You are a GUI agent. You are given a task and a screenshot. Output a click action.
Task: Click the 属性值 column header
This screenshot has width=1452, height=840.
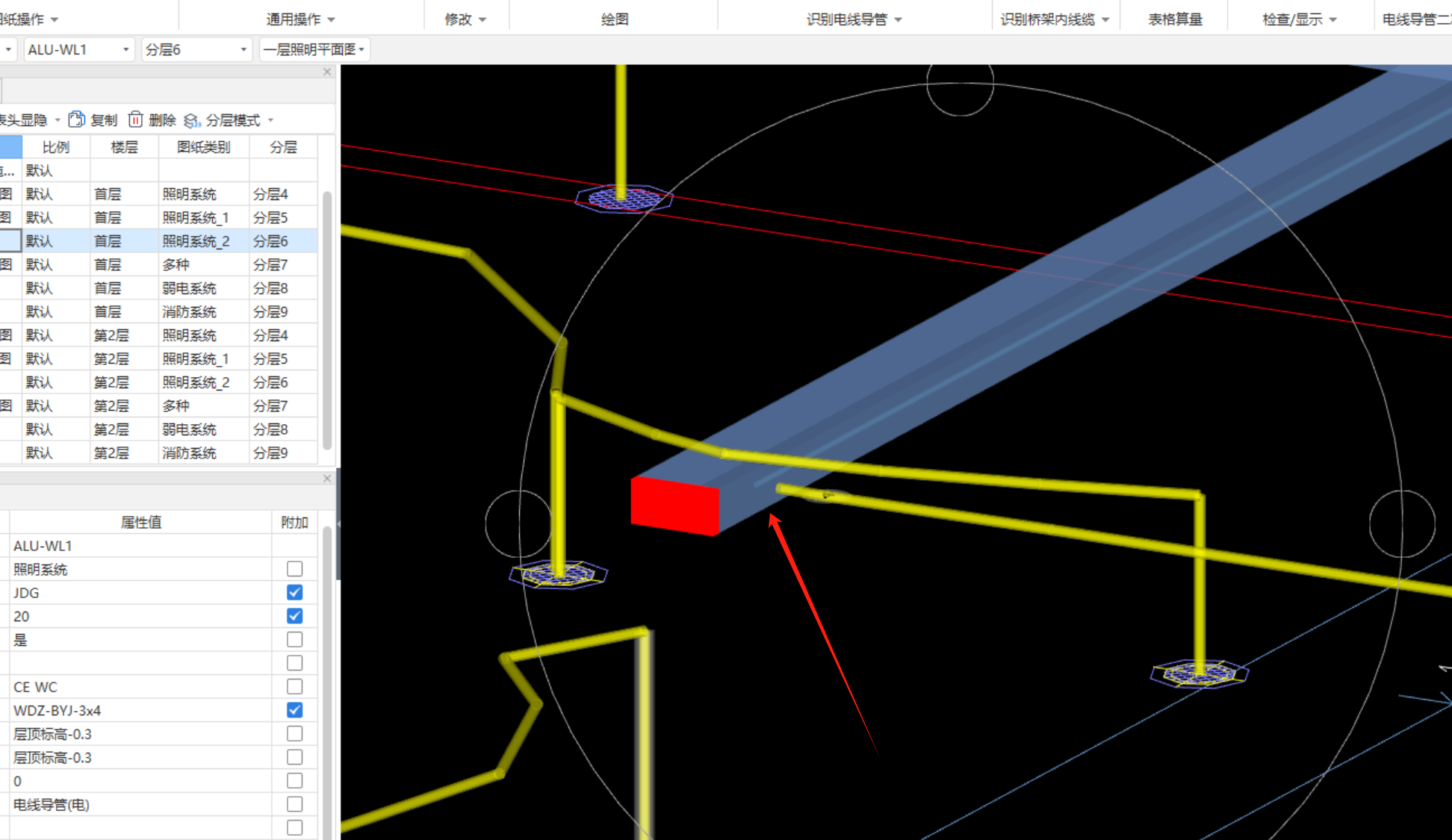pos(140,522)
